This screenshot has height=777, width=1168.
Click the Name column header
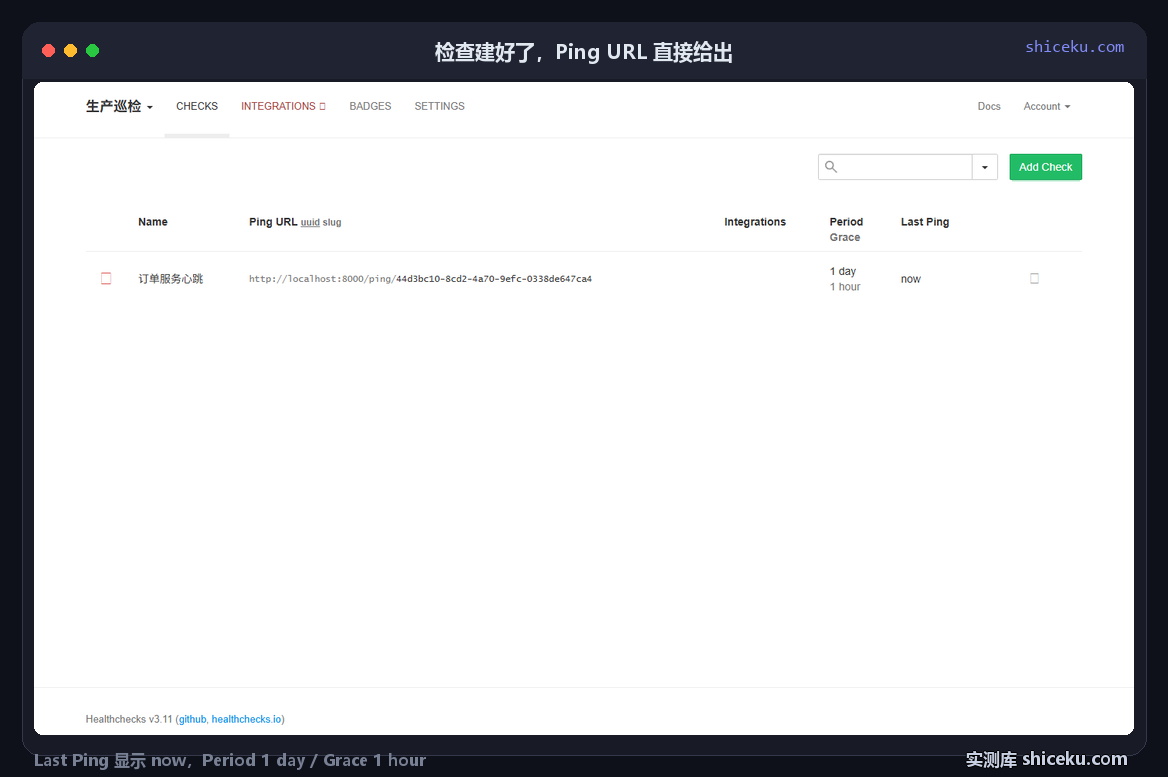(x=153, y=222)
